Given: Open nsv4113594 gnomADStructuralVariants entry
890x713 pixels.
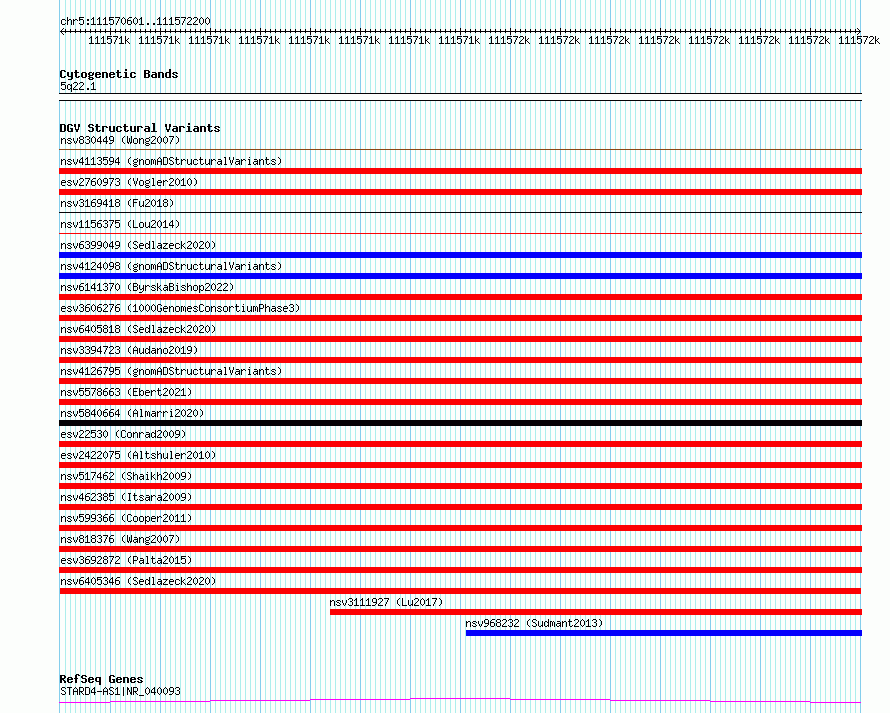Looking at the screenshot, I should [171, 161].
